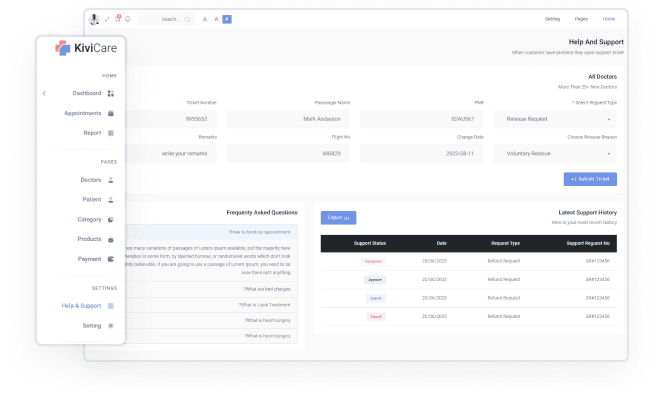Expand the What is Lasik Treatment question
Viewport: 662px width, 400px height.
coord(211,305)
